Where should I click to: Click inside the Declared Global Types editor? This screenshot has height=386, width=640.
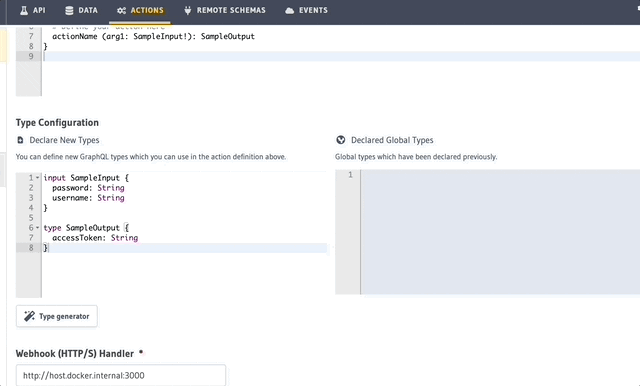coord(500,232)
